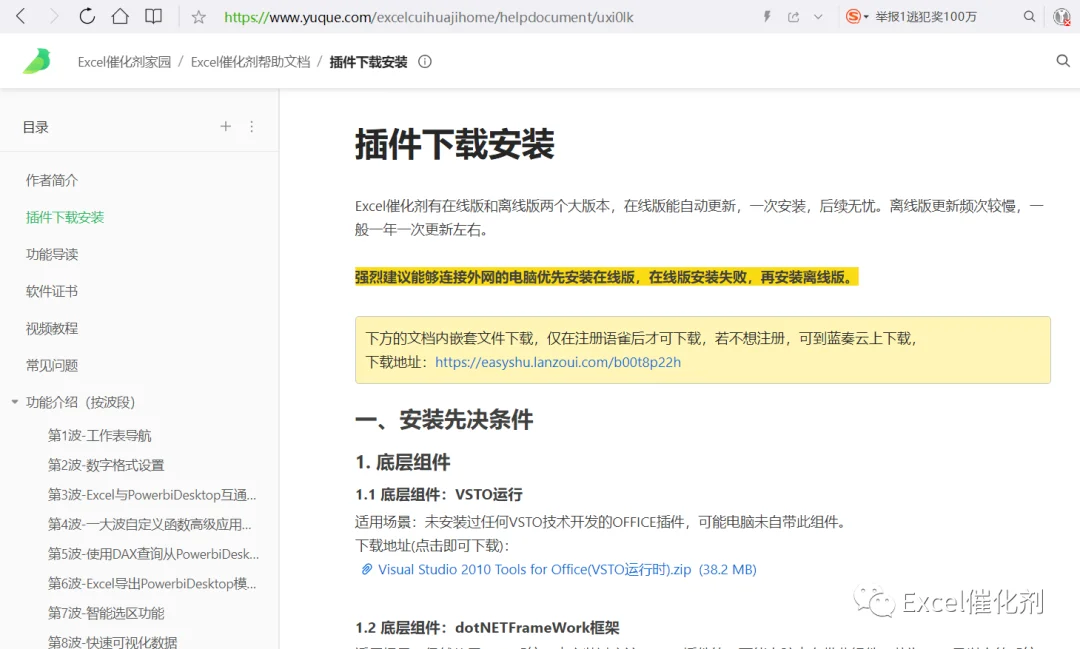Click the browser forward arrow
This screenshot has height=649, width=1080.
pyautogui.click(x=54, y=17)
